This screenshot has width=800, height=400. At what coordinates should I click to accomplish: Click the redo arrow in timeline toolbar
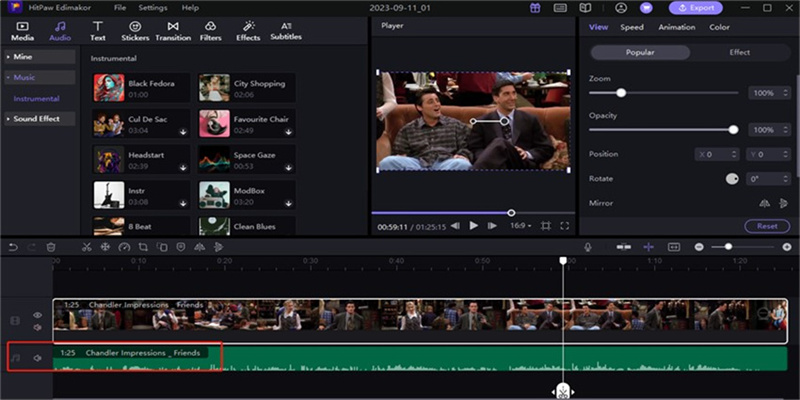(32, 247)
